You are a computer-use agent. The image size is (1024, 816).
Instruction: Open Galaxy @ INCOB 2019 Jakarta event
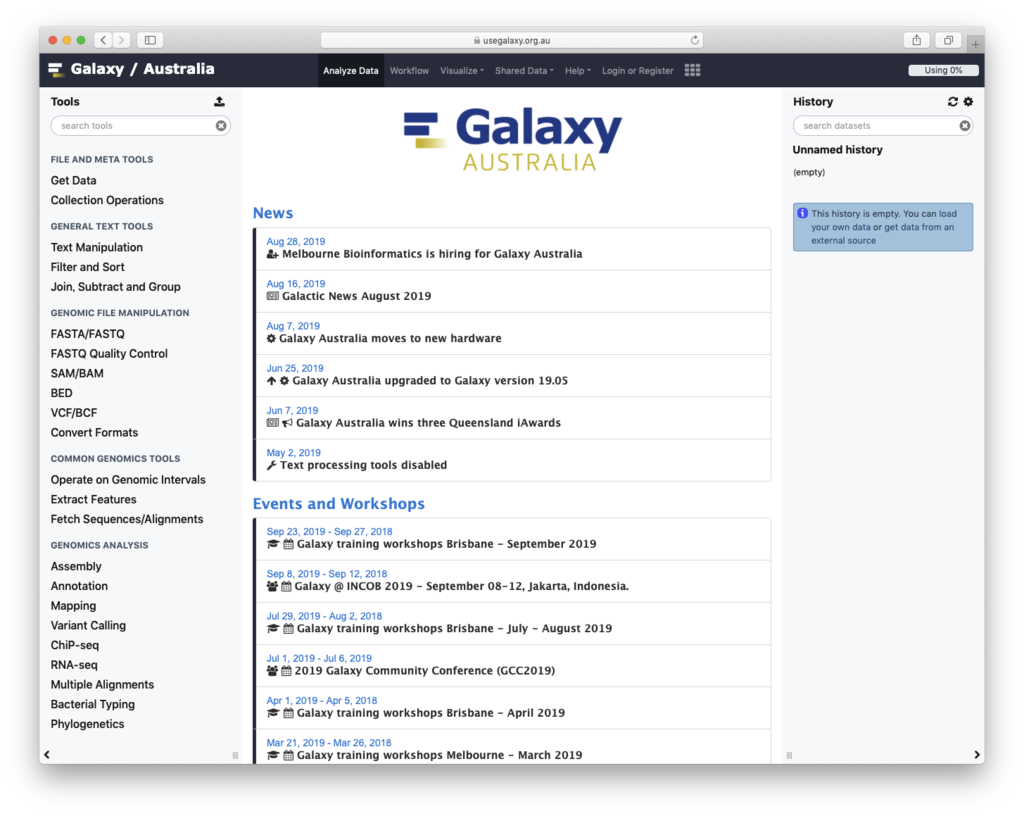pos(461,586)
